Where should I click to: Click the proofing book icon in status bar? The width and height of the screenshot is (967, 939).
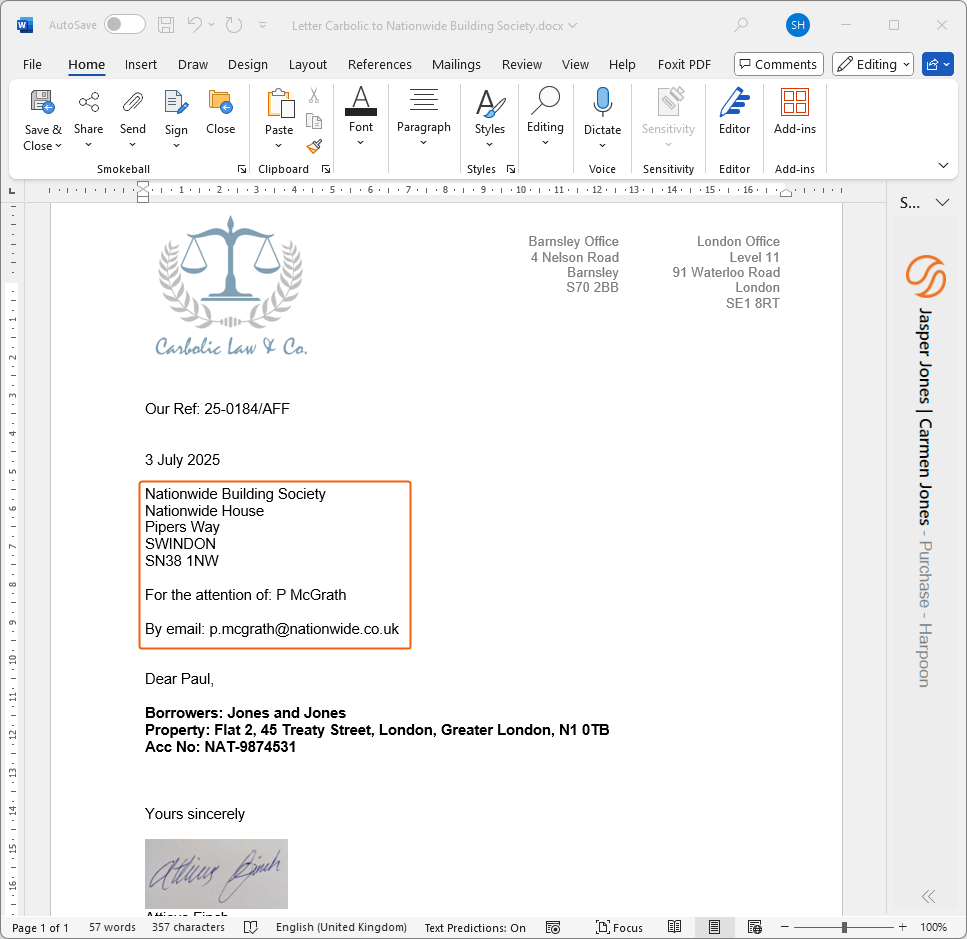click(250, 927)
